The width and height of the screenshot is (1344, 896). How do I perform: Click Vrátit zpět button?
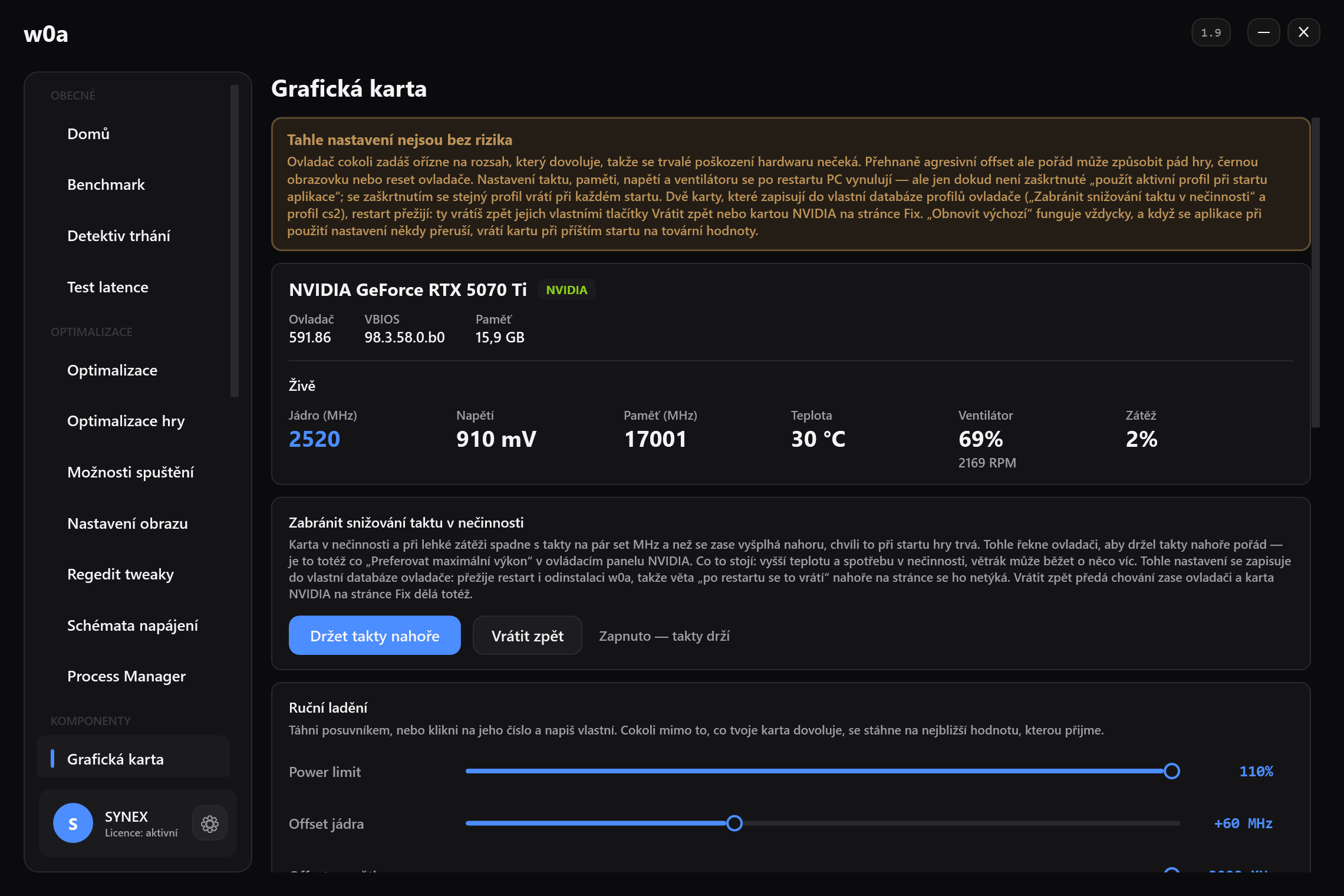coord(528,635)
